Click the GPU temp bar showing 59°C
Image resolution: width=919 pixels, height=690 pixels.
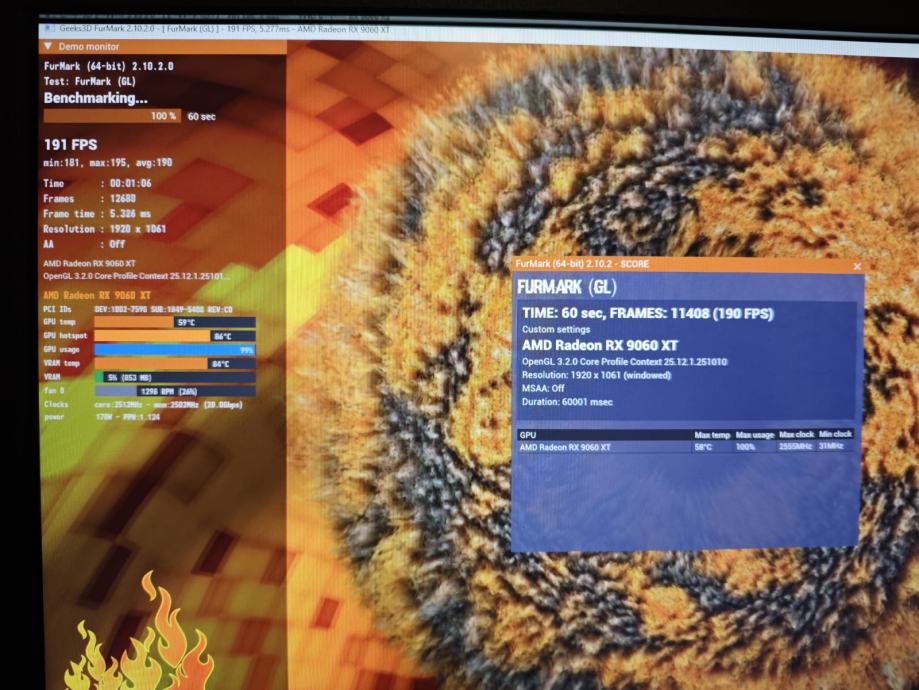(175, 322)
